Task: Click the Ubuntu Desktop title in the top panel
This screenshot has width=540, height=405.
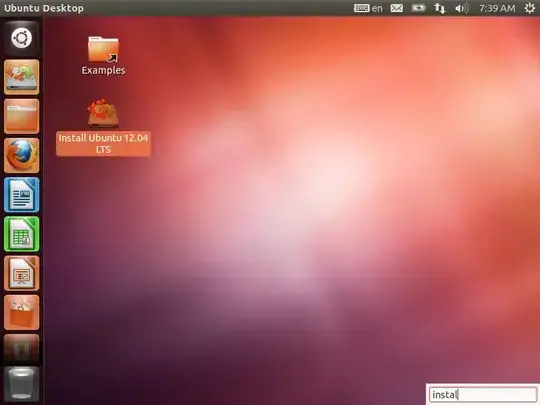Action: tap(44, 8)
